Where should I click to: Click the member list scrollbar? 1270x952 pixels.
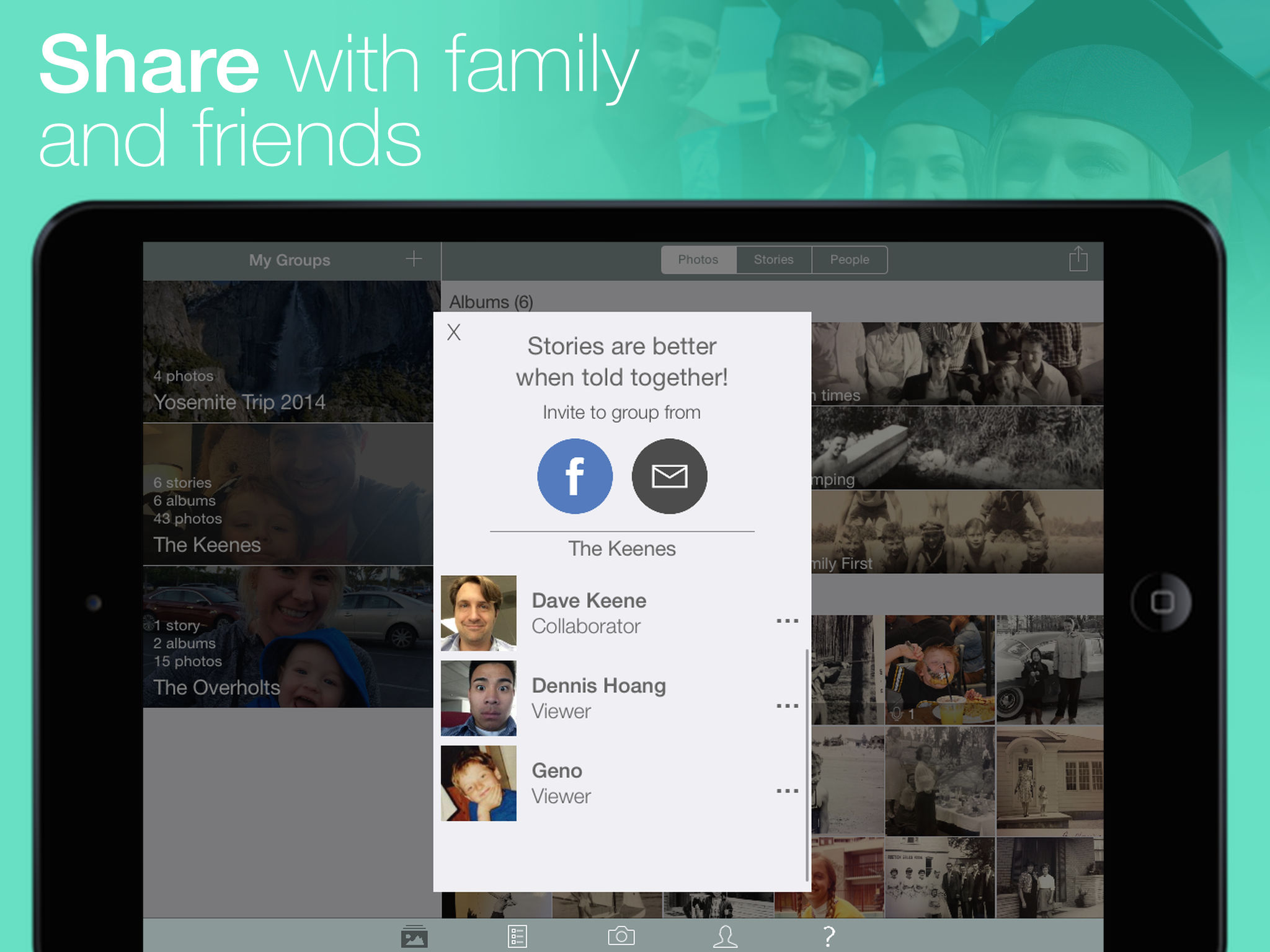point(806,764)
